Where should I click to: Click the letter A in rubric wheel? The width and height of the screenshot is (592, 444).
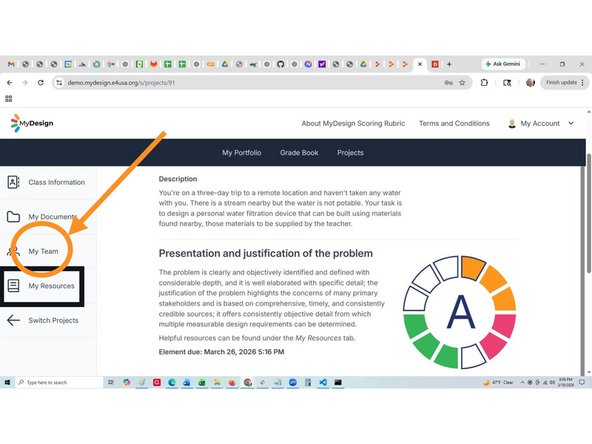tap(460, 312)
